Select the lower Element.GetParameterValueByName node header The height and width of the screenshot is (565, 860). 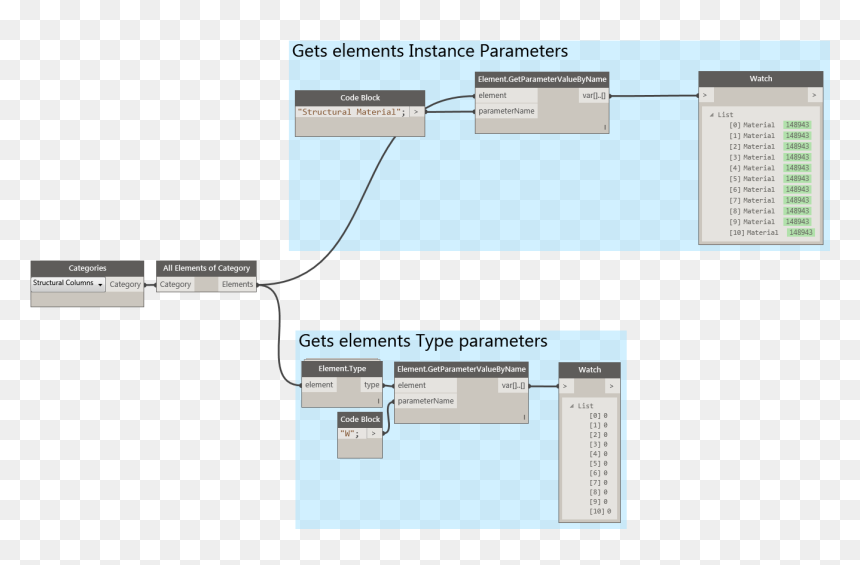(461, 369)
